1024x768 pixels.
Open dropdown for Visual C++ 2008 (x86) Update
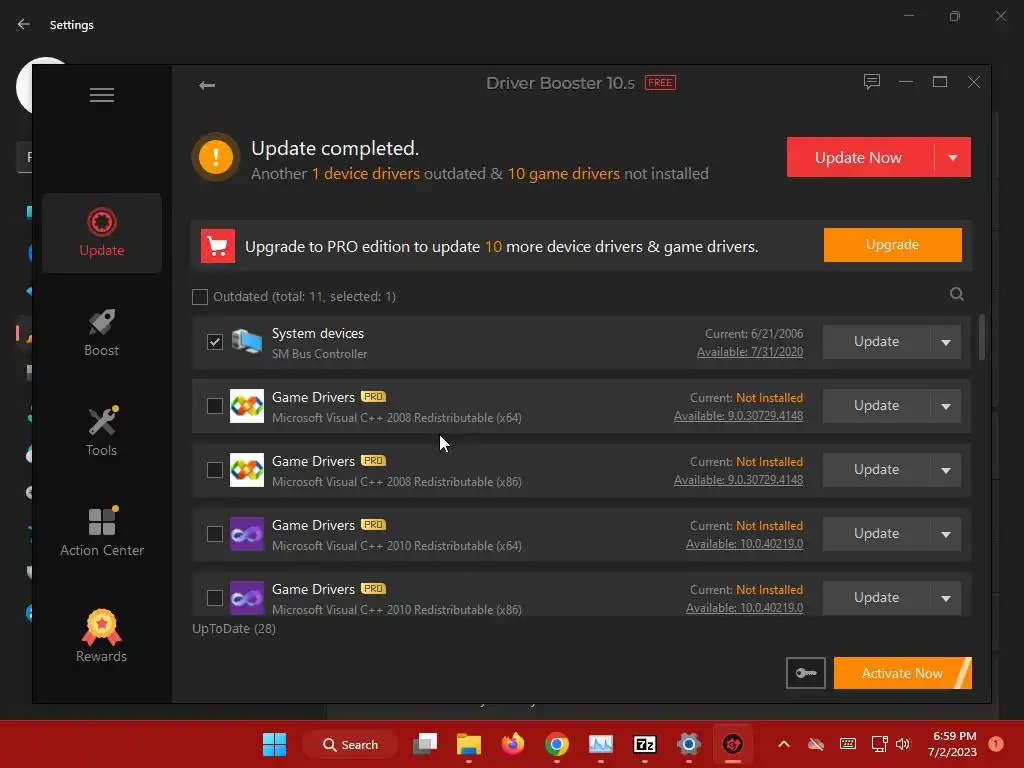coord(946,470)
